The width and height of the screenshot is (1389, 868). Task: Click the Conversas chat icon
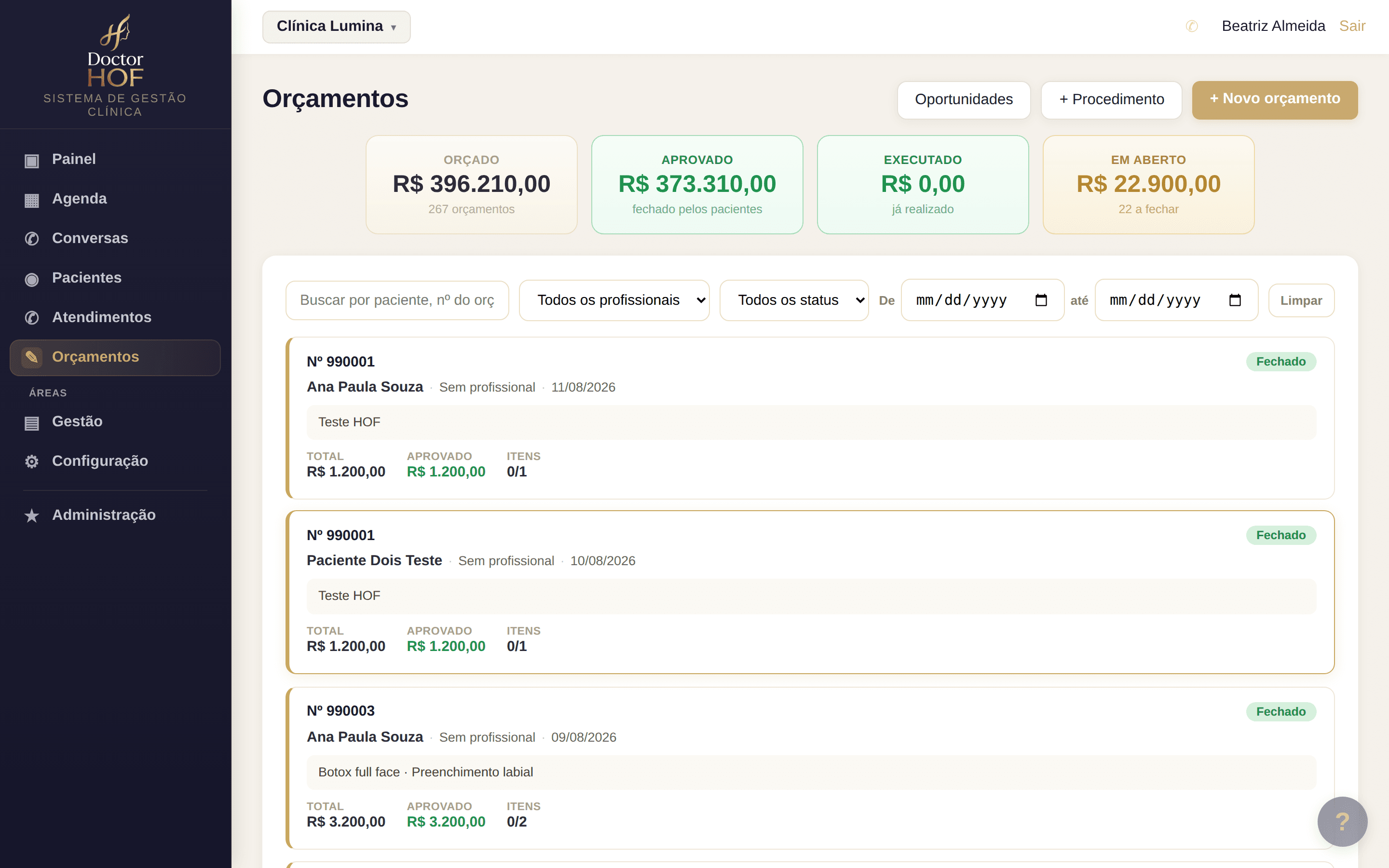pos(31,239)
